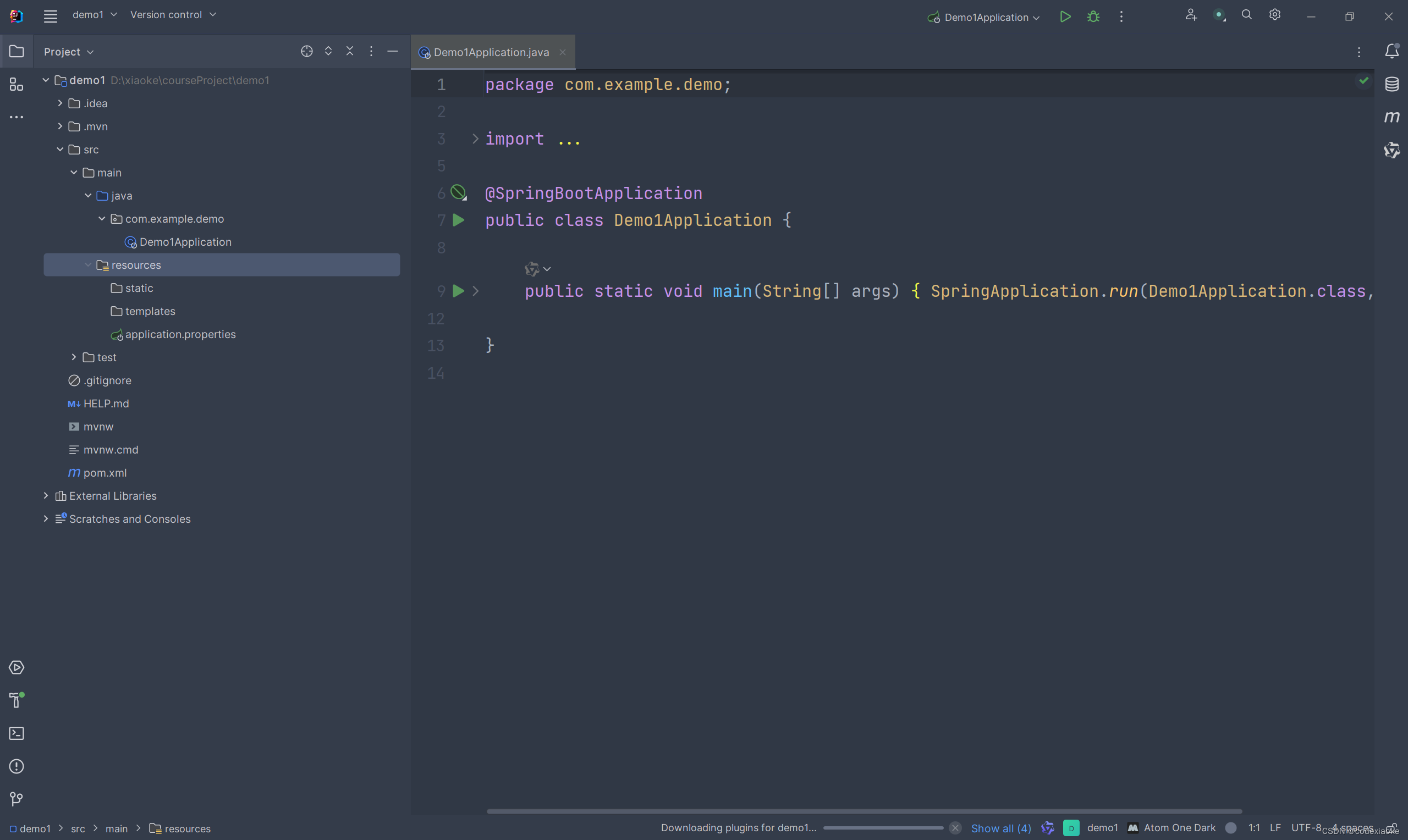Viewport: 1408px width, 840px height.
Task: Expand the Scratches and Consoles node
Action: 45,518
